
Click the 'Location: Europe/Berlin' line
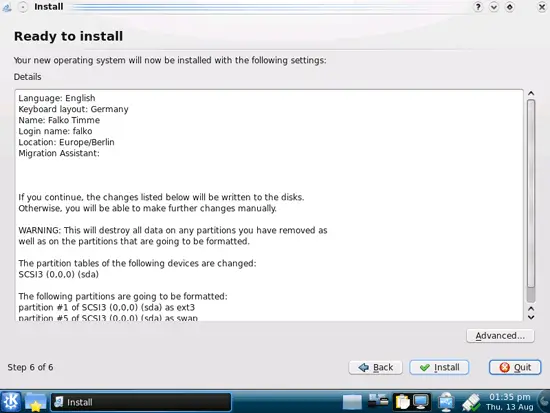[66, 142]
